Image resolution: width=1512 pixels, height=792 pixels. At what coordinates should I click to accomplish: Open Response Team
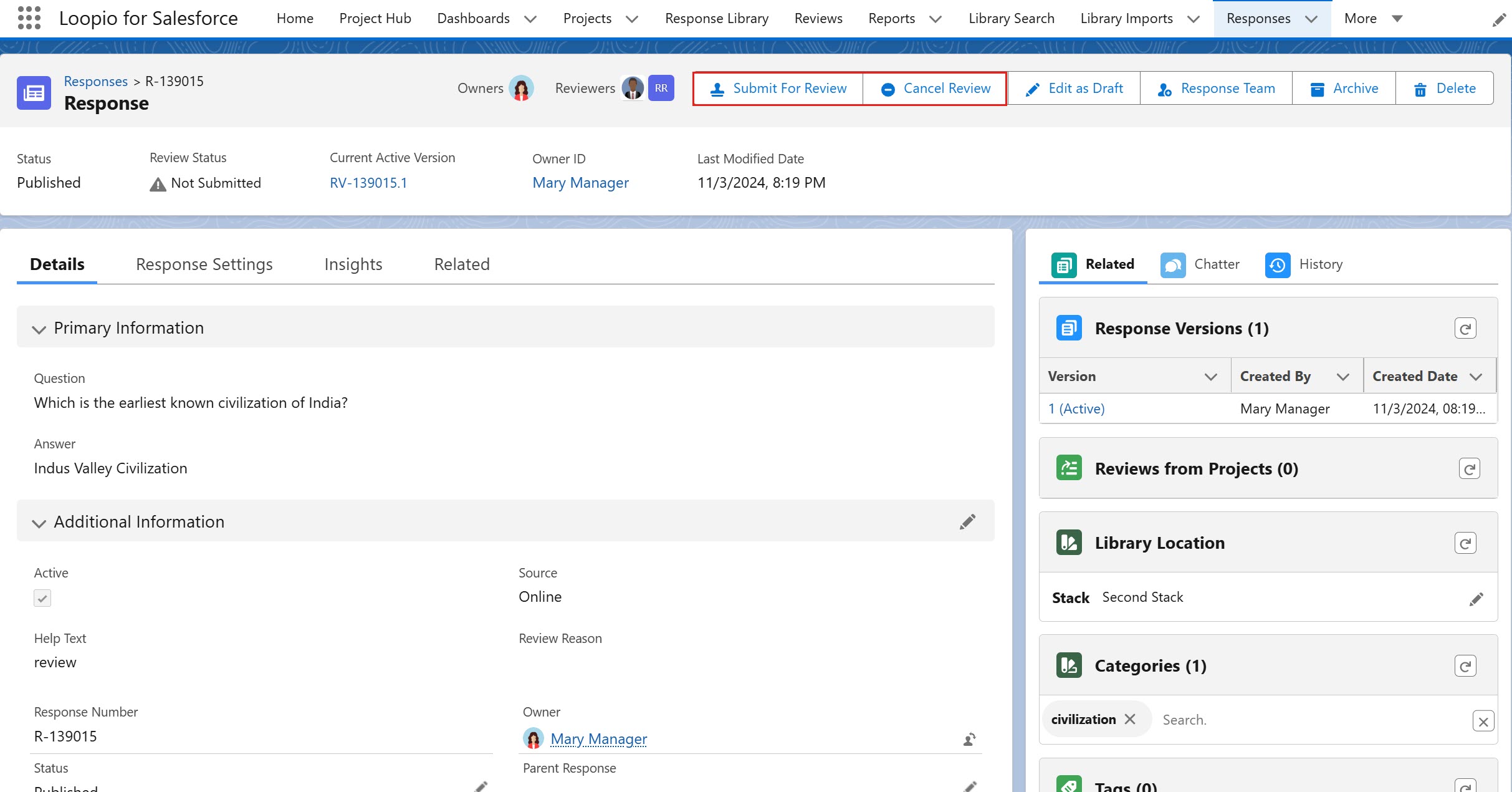(1216, 89)
